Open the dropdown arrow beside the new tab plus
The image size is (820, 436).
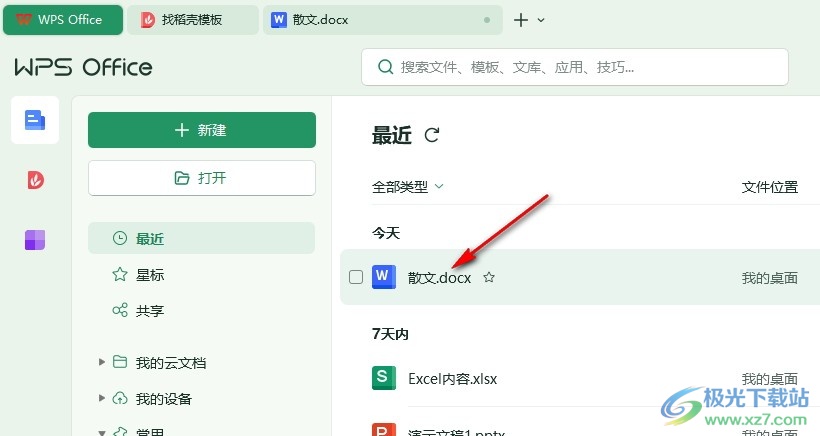[x=541, y=20]
